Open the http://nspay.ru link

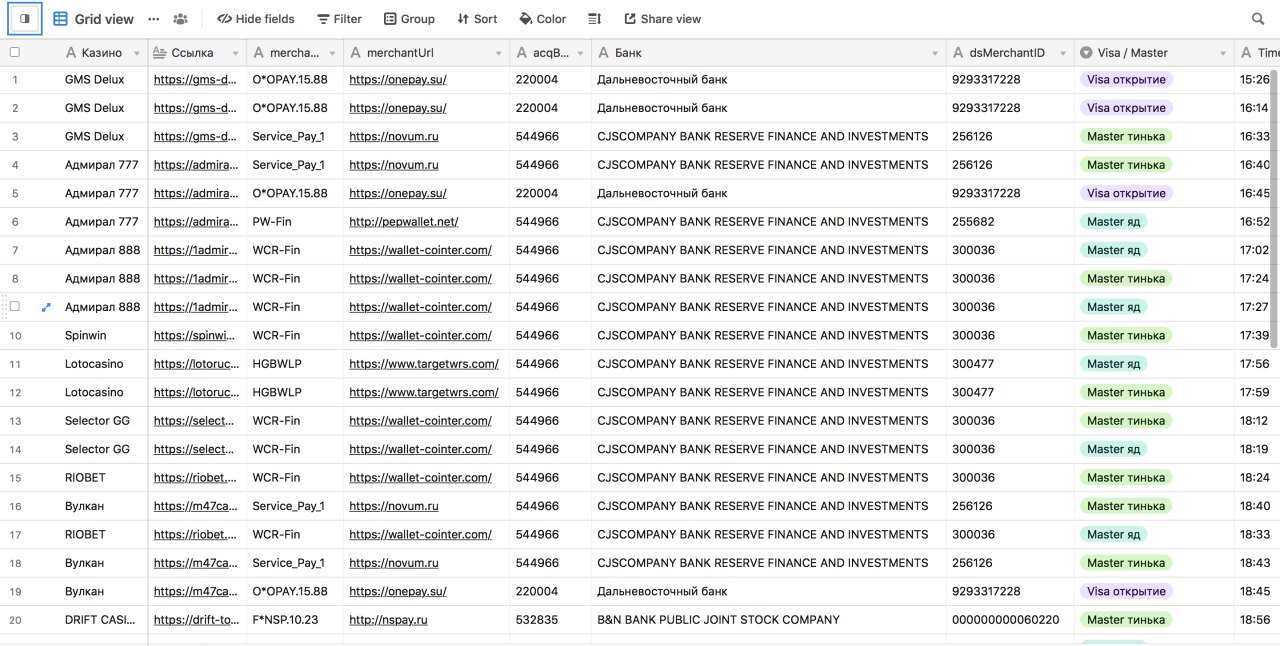tap(388, 620)
